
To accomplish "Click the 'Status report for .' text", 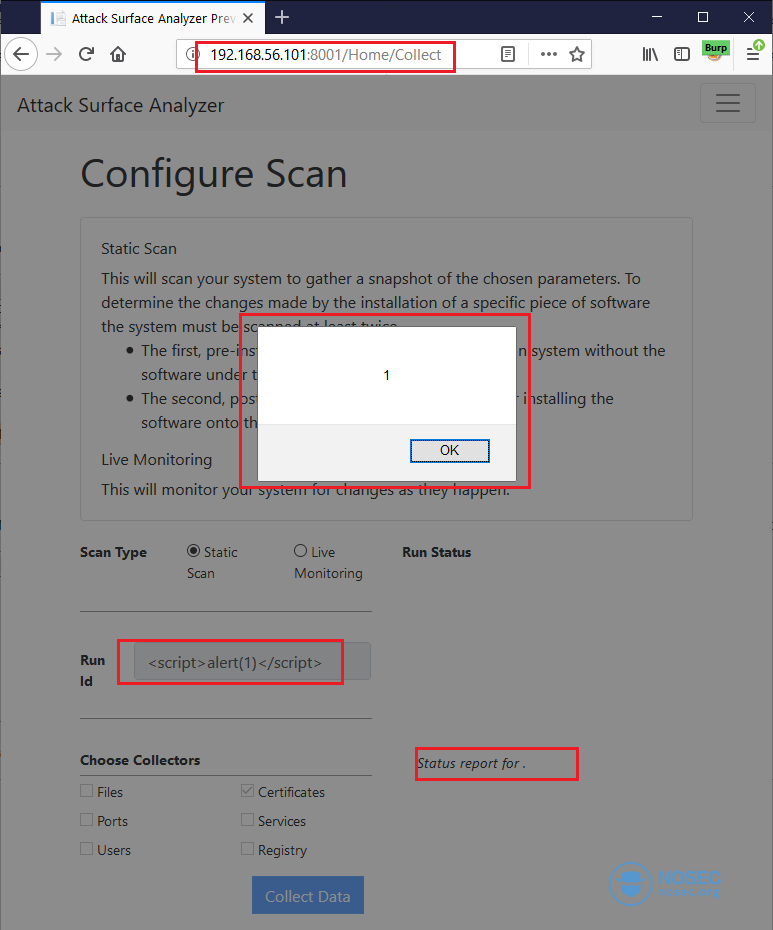I will [472, 763].
